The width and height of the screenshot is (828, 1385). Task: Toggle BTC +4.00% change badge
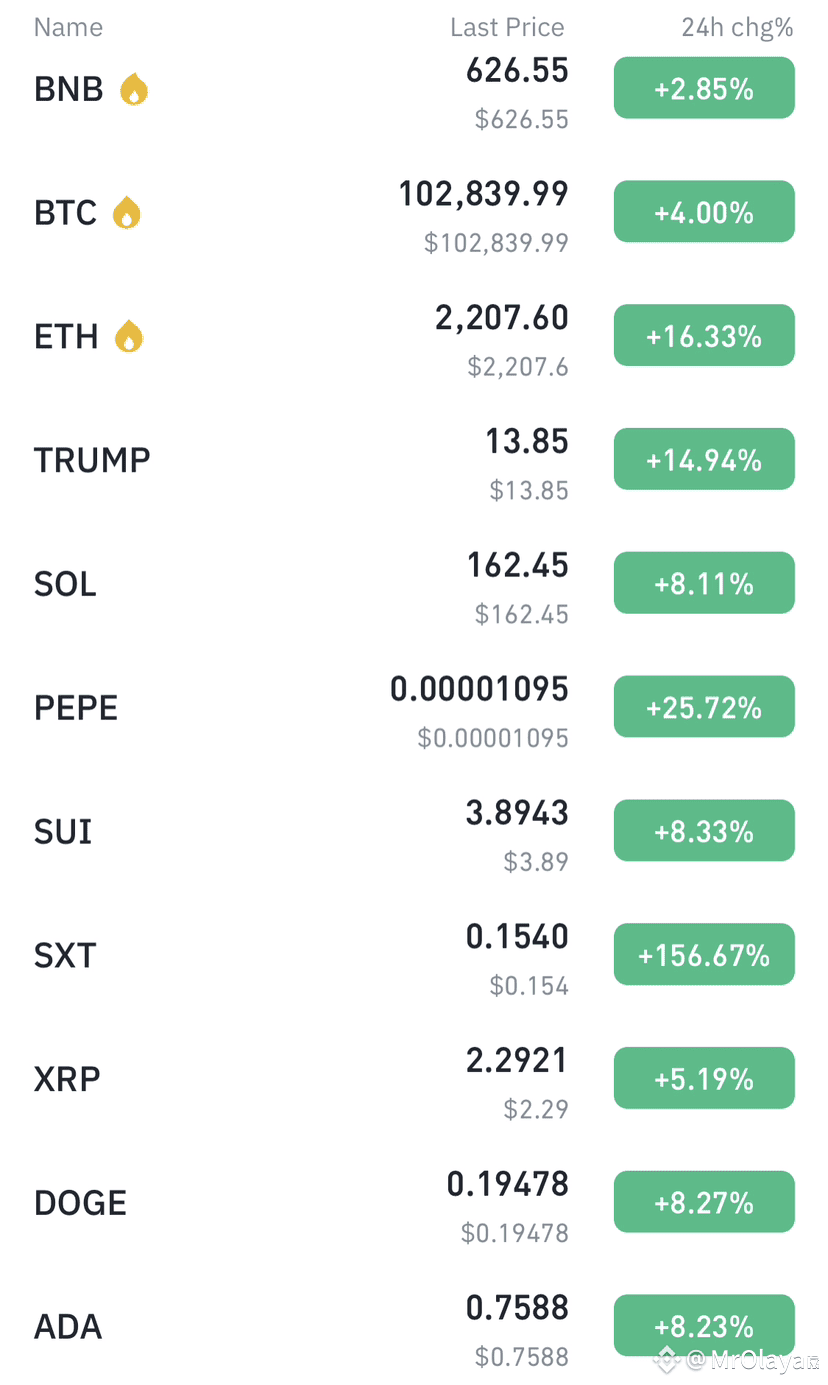[704, 212]
